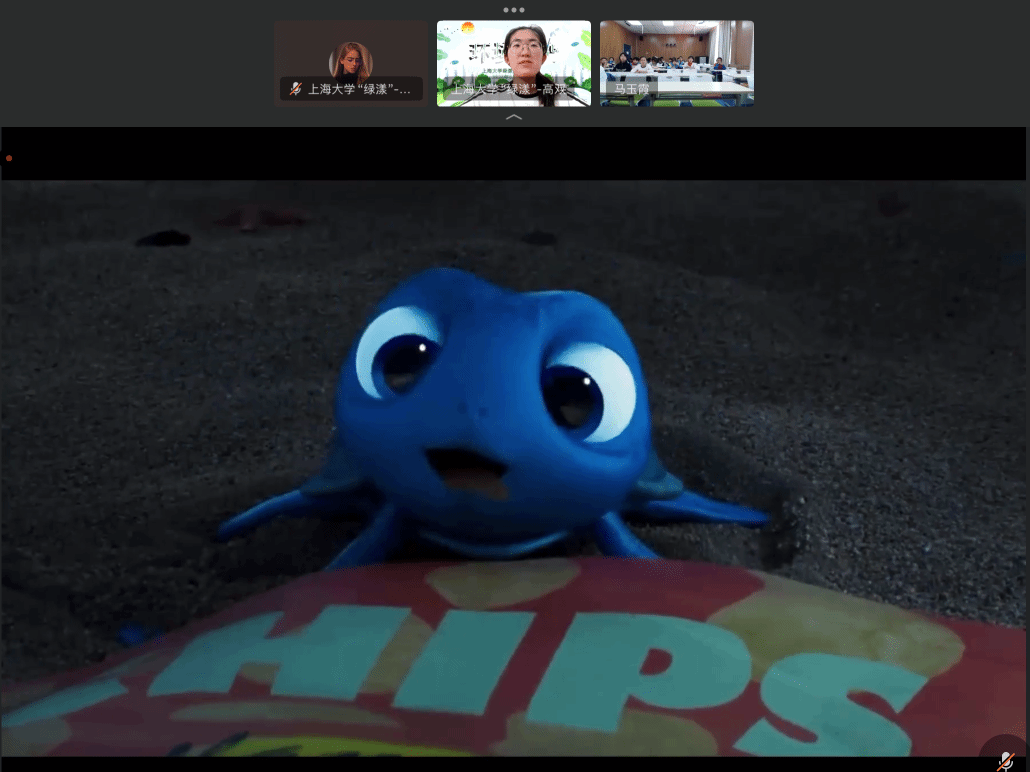
Task: Click muted mic icon on first participant tile
Action: point(295,89)
